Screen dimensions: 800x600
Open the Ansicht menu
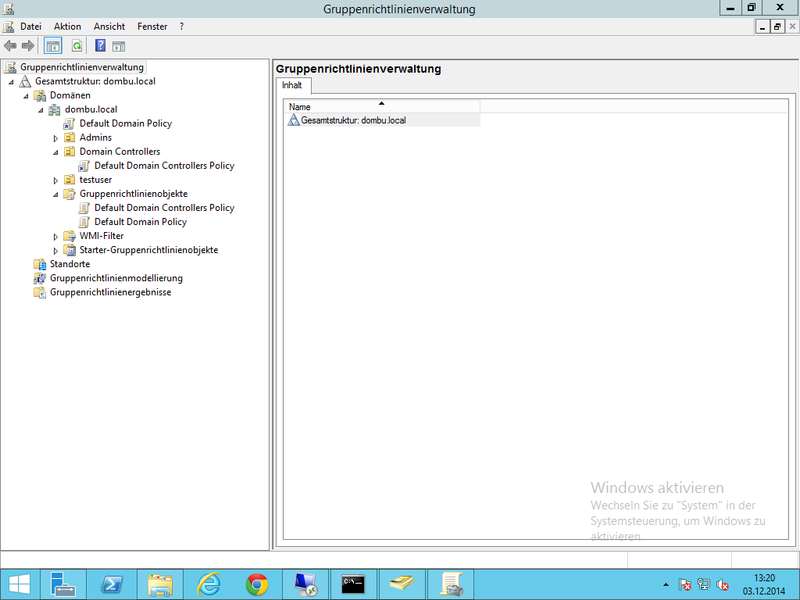point(109,27)
